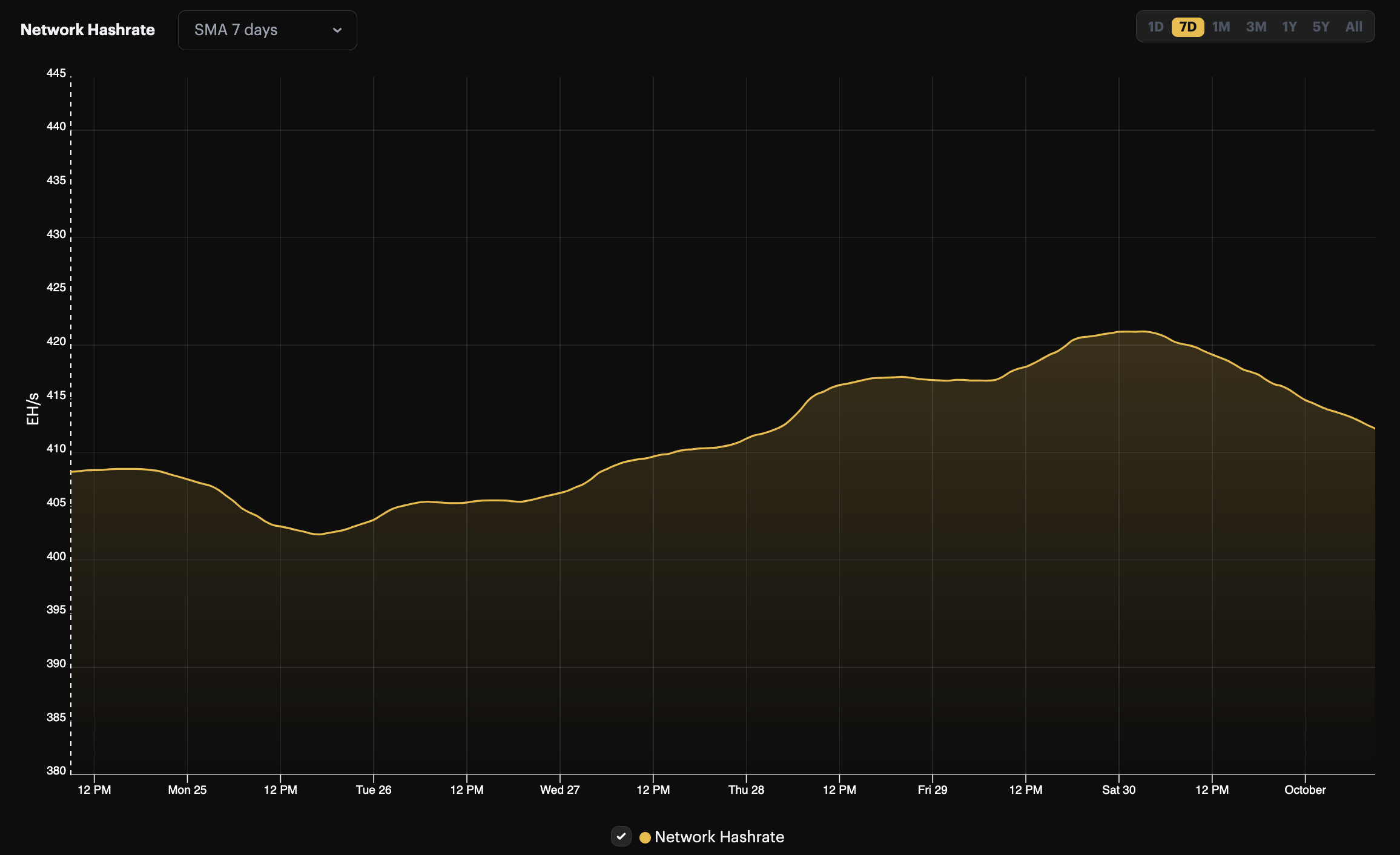Keep the 7D range selected
Screen dimensions: 1400x855
tap(1188, 27)
